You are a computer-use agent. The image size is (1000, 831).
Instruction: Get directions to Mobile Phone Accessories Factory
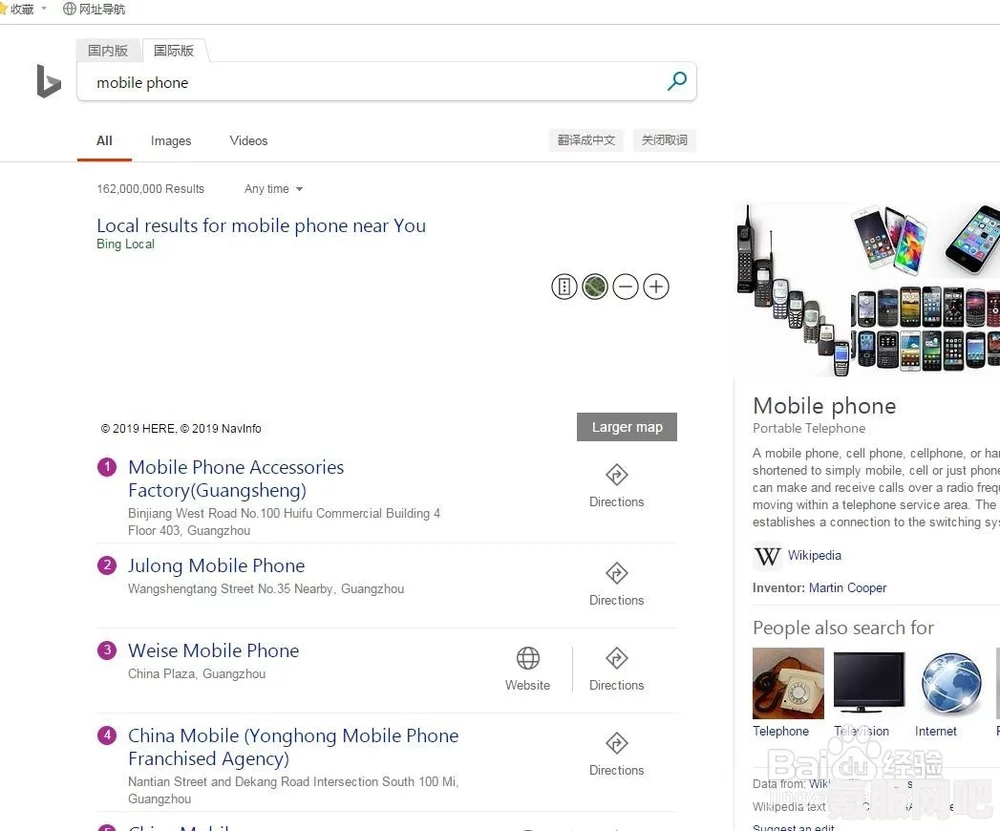click(x=617, y=486)
